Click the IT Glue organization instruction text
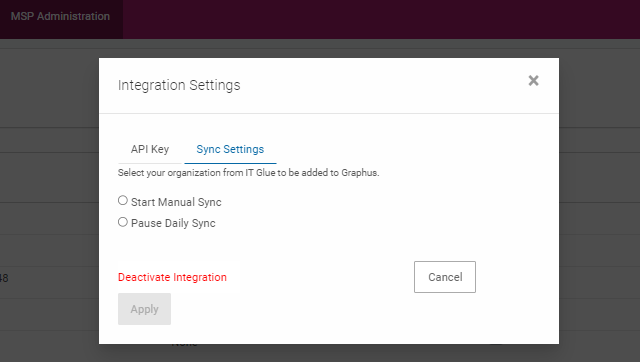The width and height of the screenshot is (640, 362). [249, 173]
